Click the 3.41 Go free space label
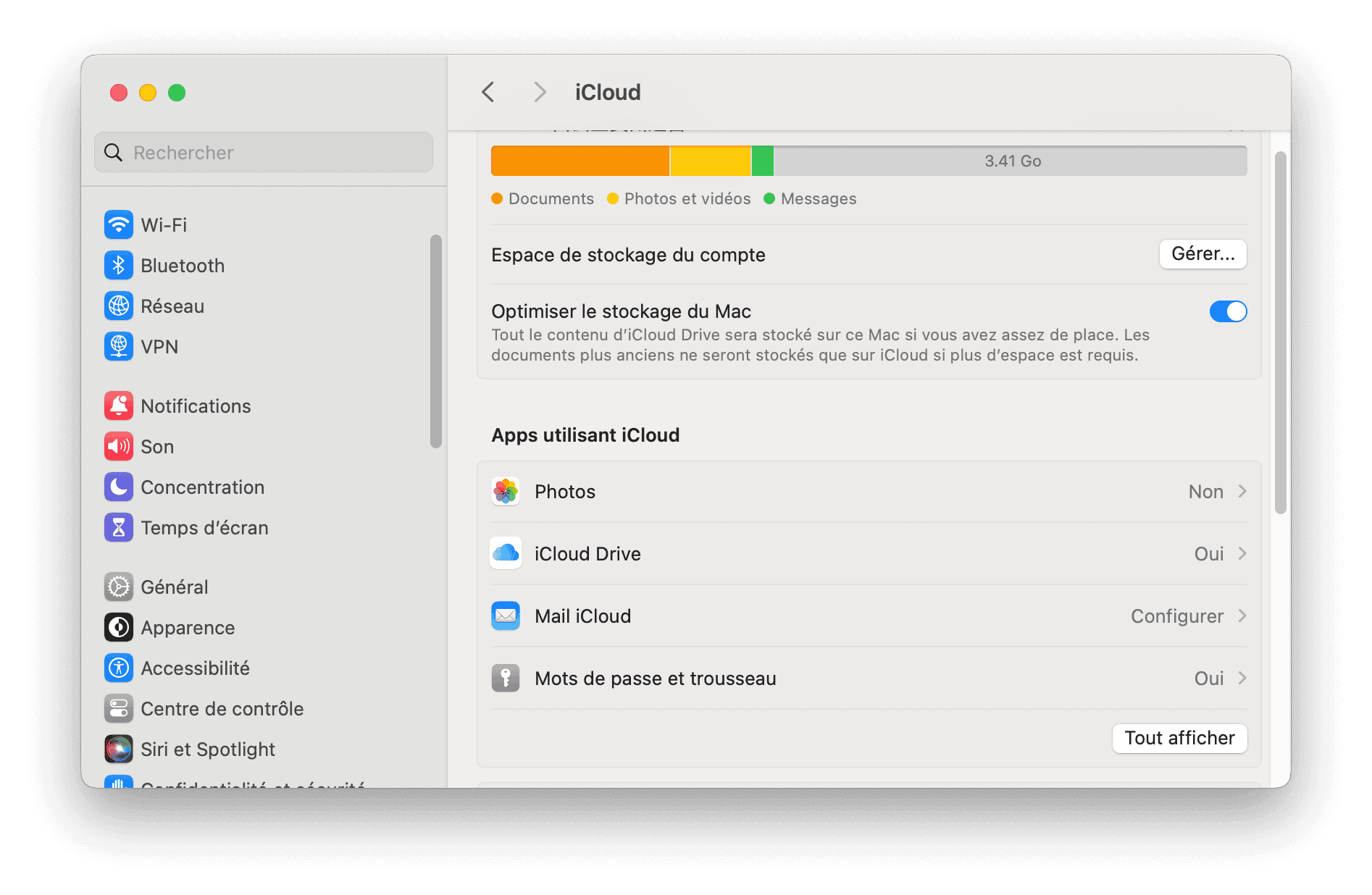This screenshot has width=1372, height=895. click(x=1013, y=161)
